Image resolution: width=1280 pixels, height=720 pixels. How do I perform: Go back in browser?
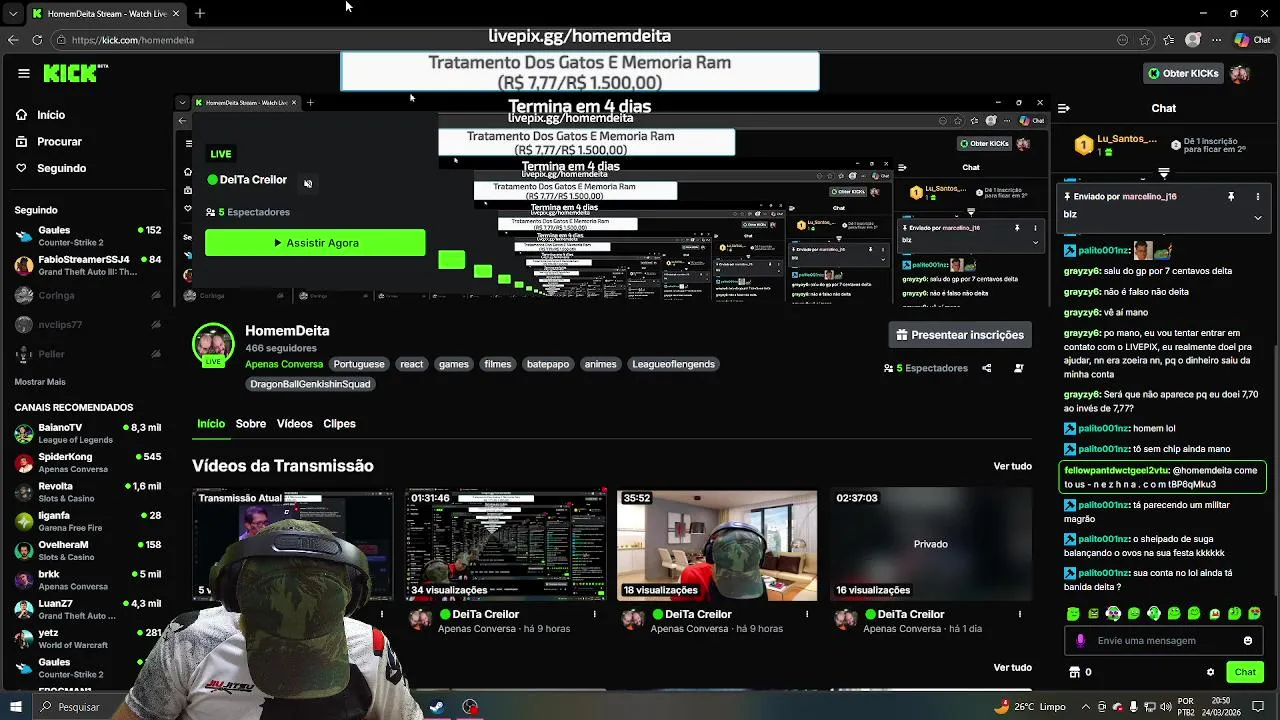13,40
